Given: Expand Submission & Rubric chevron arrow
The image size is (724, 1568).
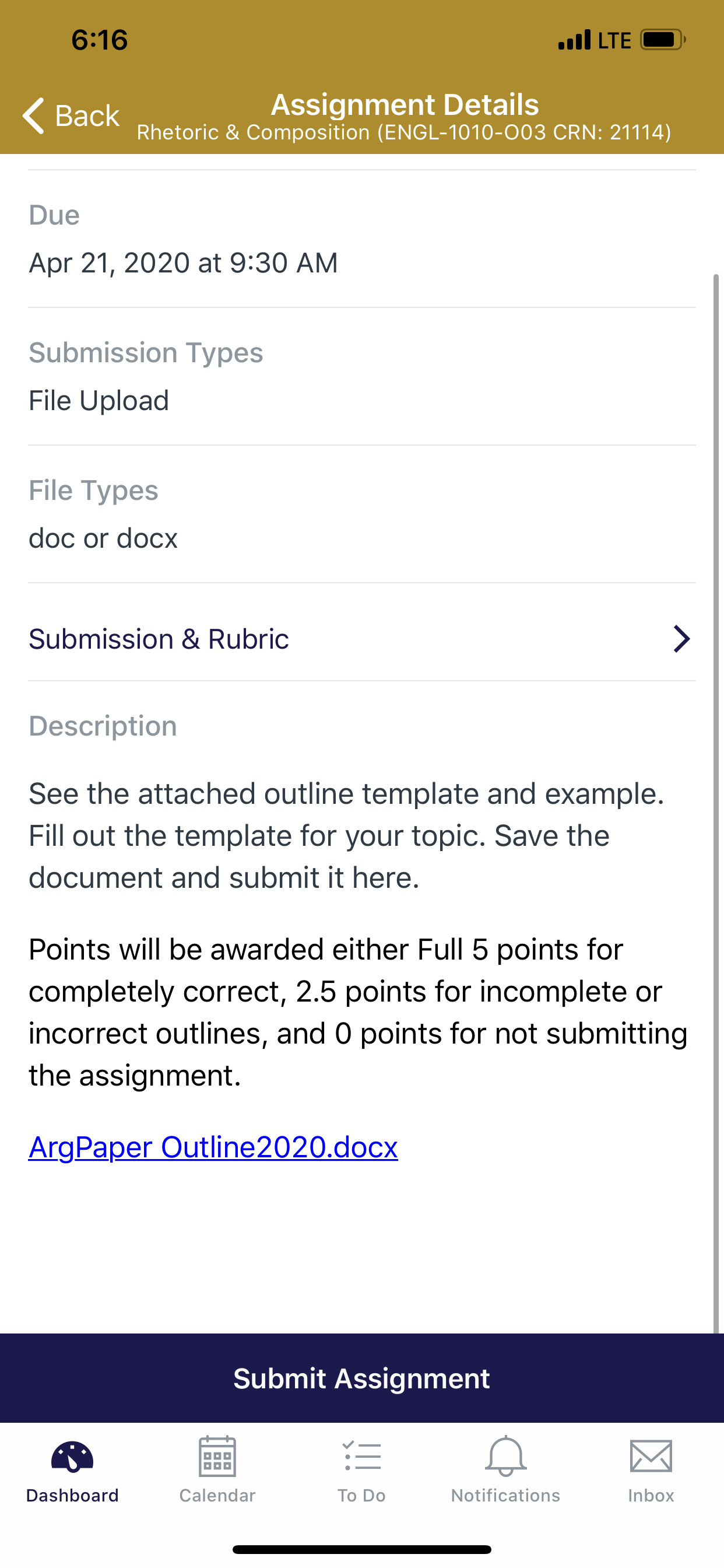Looking at the screenshot, I should click(681, 639).
